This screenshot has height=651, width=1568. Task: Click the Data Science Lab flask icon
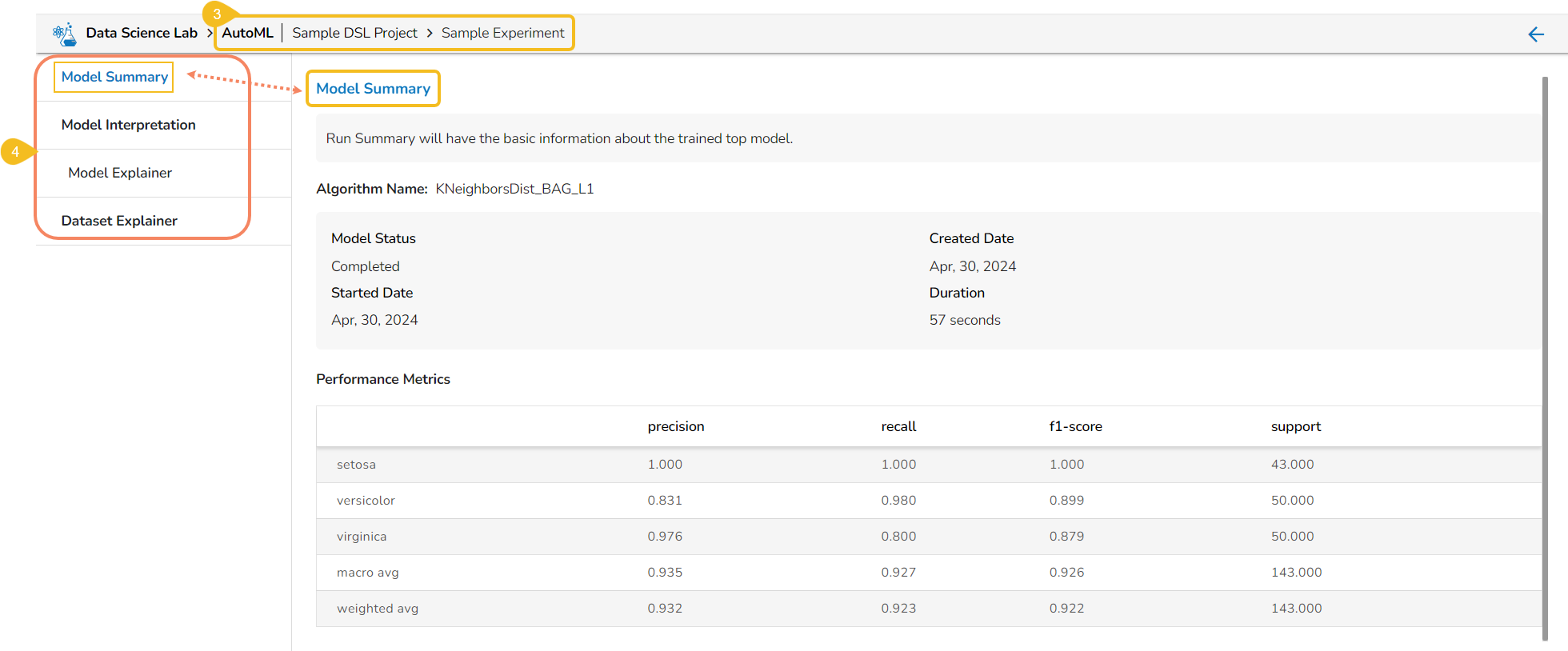tap(64, 34)
